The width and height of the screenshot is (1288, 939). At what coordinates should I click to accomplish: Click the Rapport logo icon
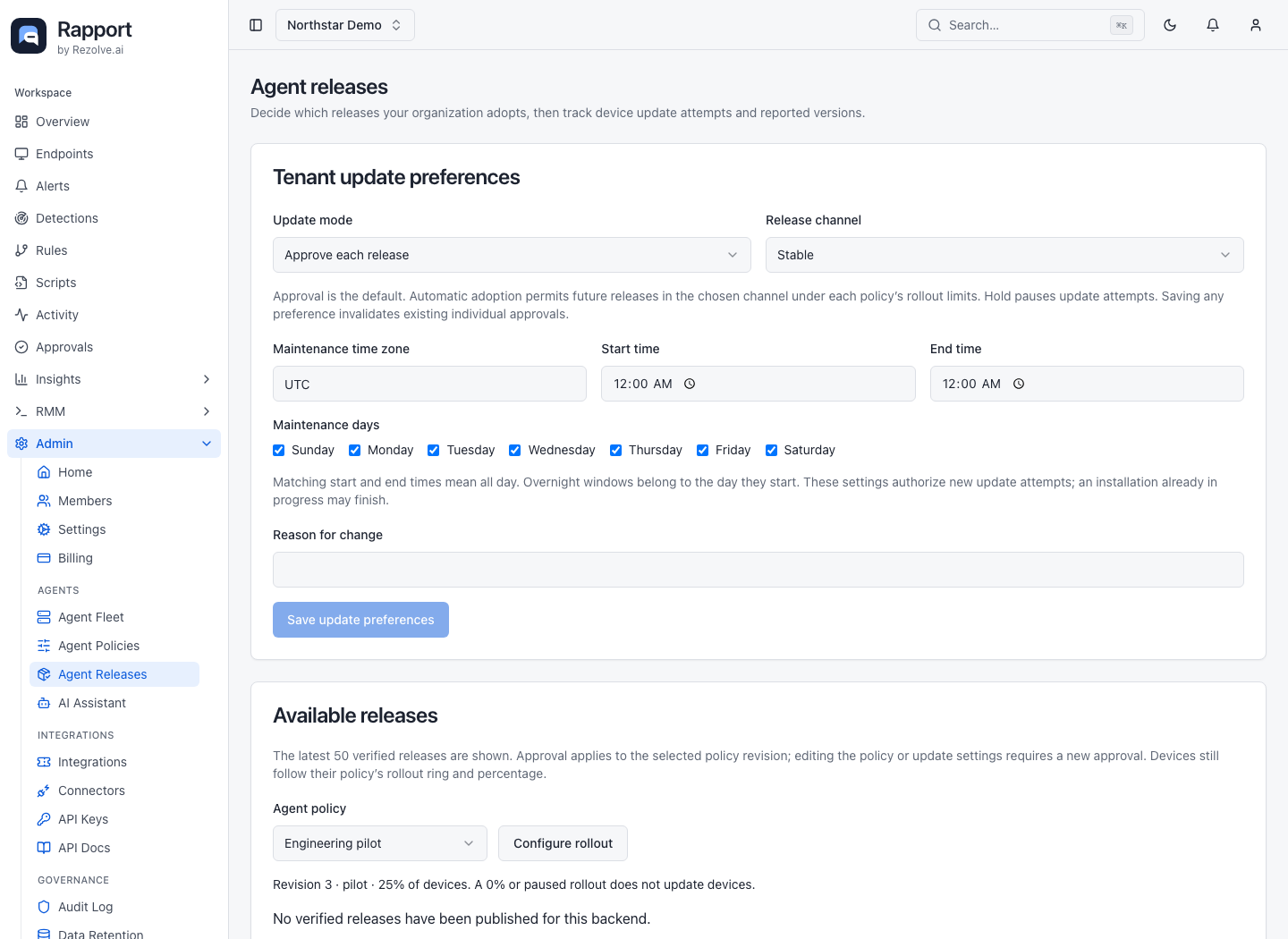coord(29,36)
